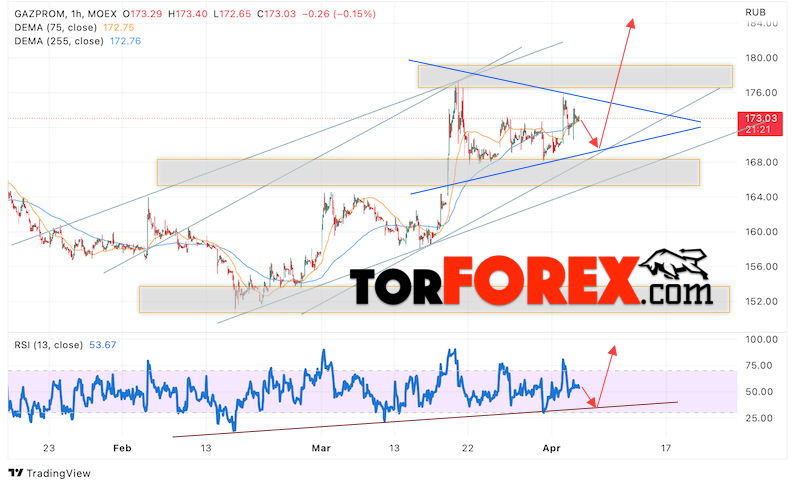Image resolution: width=795 pixels, height=487 pixels.
Task: Click the 156.00 price axis label
Action: pyautogui.click(x=761, y=266)
